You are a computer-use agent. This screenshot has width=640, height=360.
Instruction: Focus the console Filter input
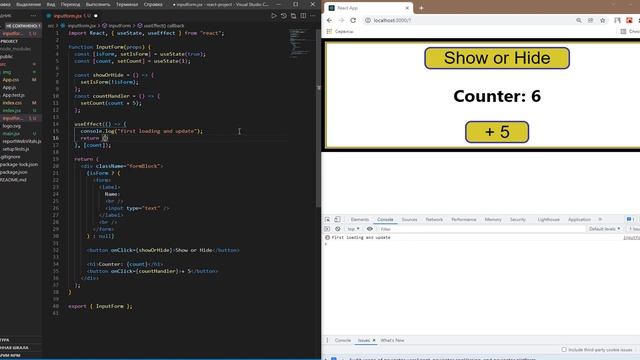pyautogui.click(x=482, y=229)
